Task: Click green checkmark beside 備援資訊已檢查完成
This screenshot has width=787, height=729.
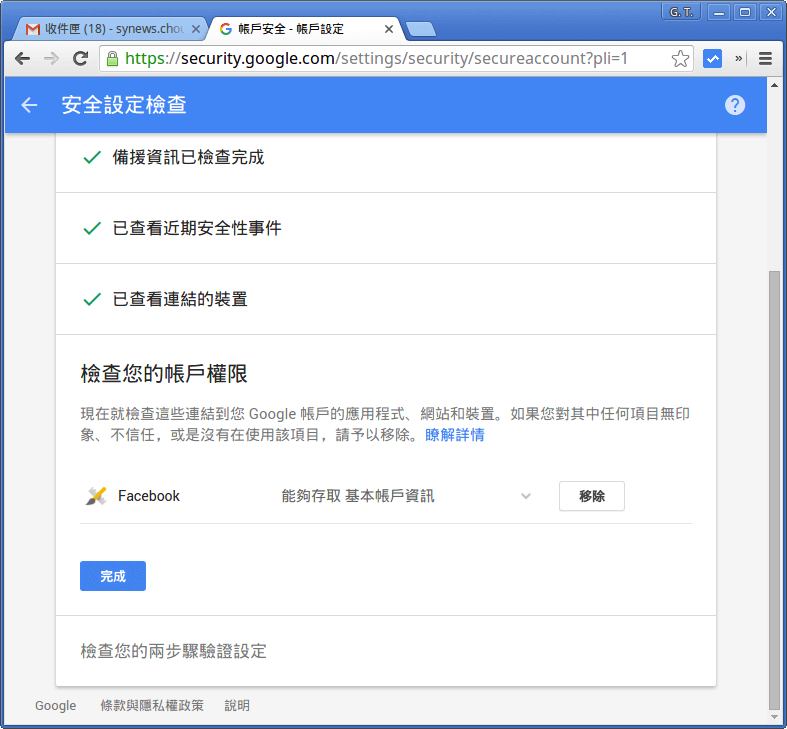Action: click(92, 158)
